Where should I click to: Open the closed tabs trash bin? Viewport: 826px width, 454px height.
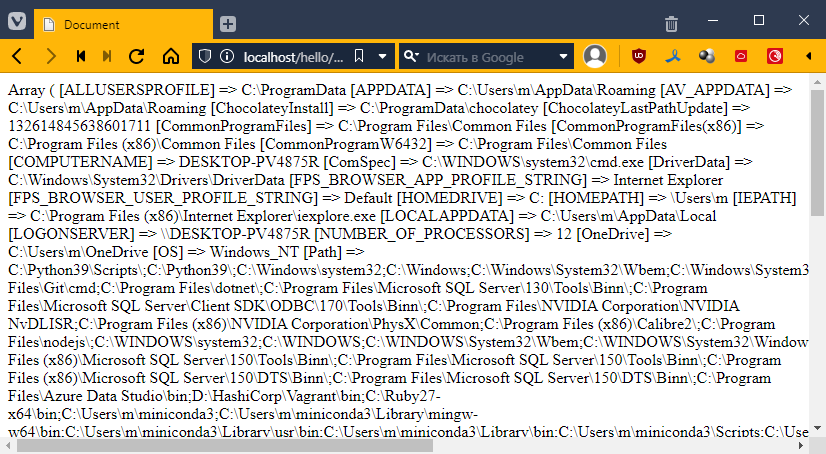(x=672, y=22)
